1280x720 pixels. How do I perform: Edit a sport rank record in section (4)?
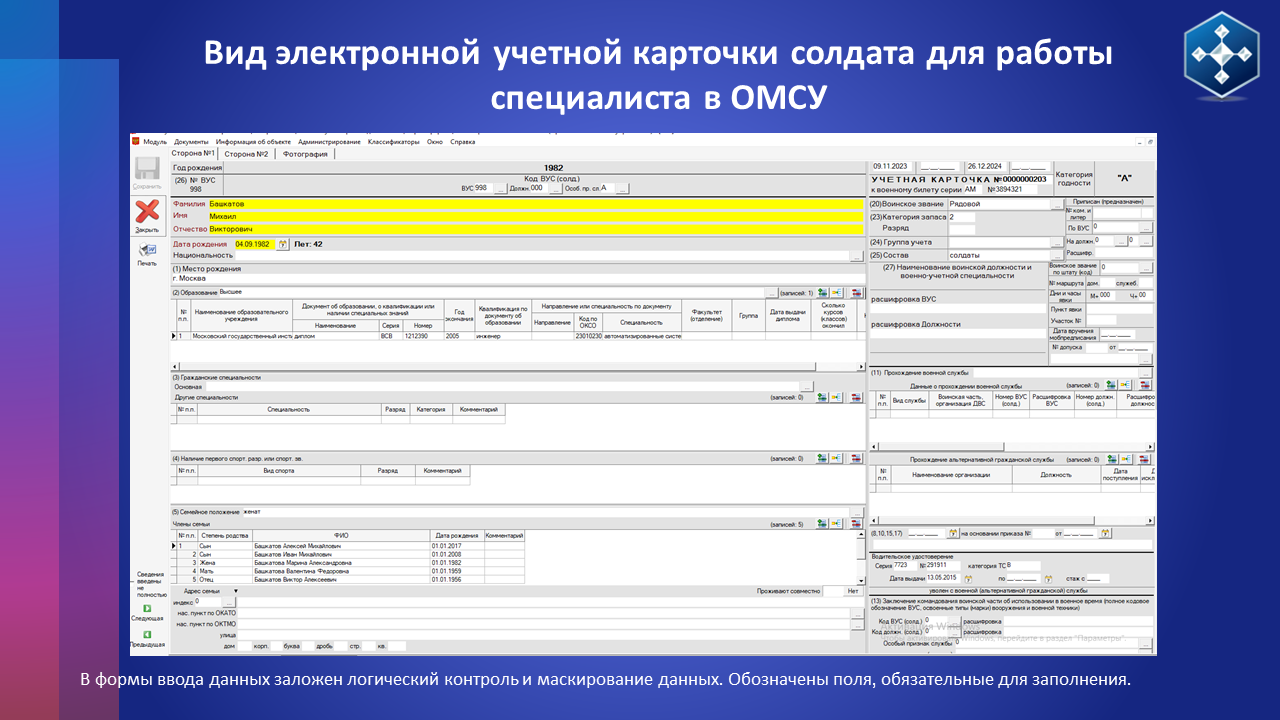[837, 458]
